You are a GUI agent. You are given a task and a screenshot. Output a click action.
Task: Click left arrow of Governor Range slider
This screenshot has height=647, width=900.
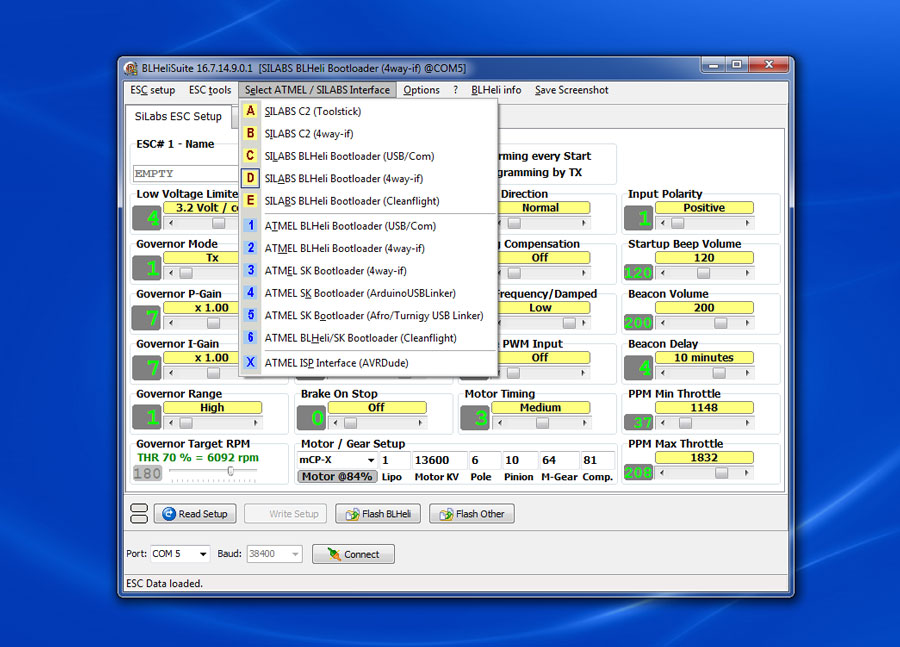(x=171, y=423)
